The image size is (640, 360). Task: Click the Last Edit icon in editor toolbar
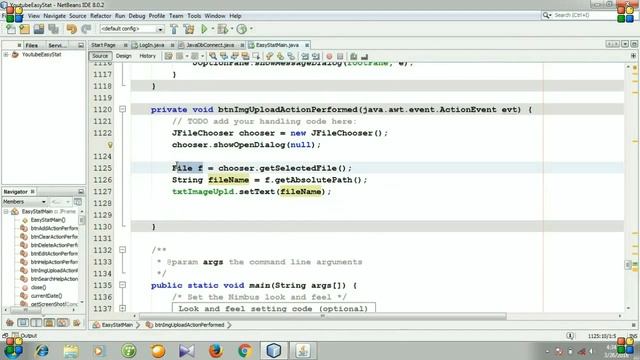click(x=169, y=56)
